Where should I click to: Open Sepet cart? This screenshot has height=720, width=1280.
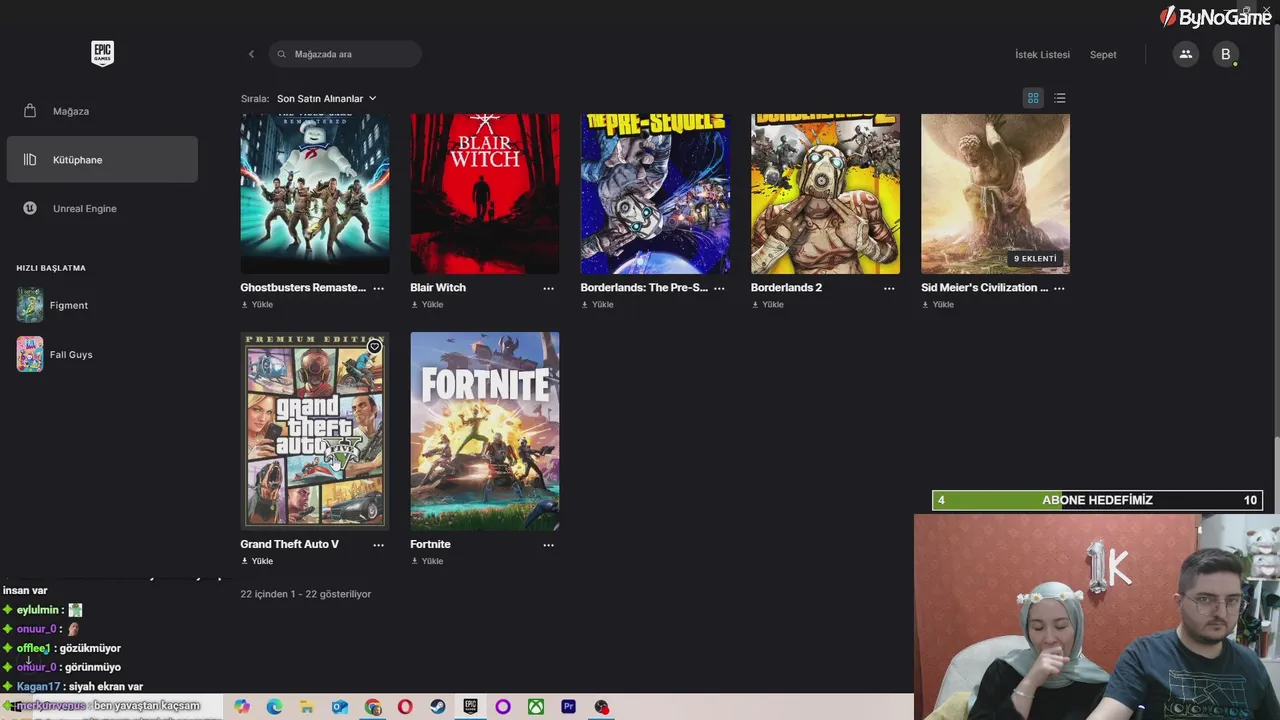tap(1103, 55)
